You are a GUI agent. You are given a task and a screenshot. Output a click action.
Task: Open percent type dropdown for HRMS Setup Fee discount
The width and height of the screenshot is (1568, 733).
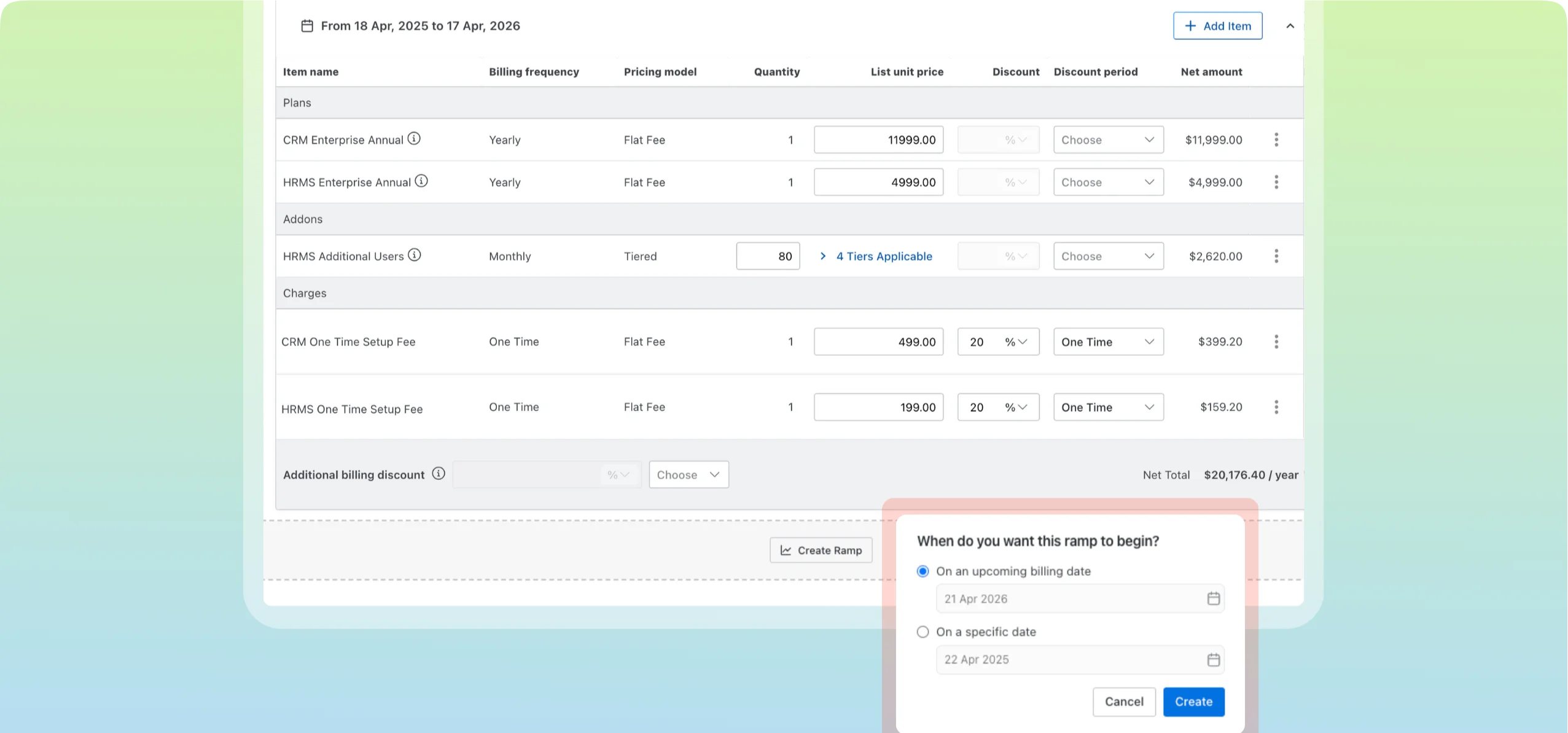click(1016, 407)
